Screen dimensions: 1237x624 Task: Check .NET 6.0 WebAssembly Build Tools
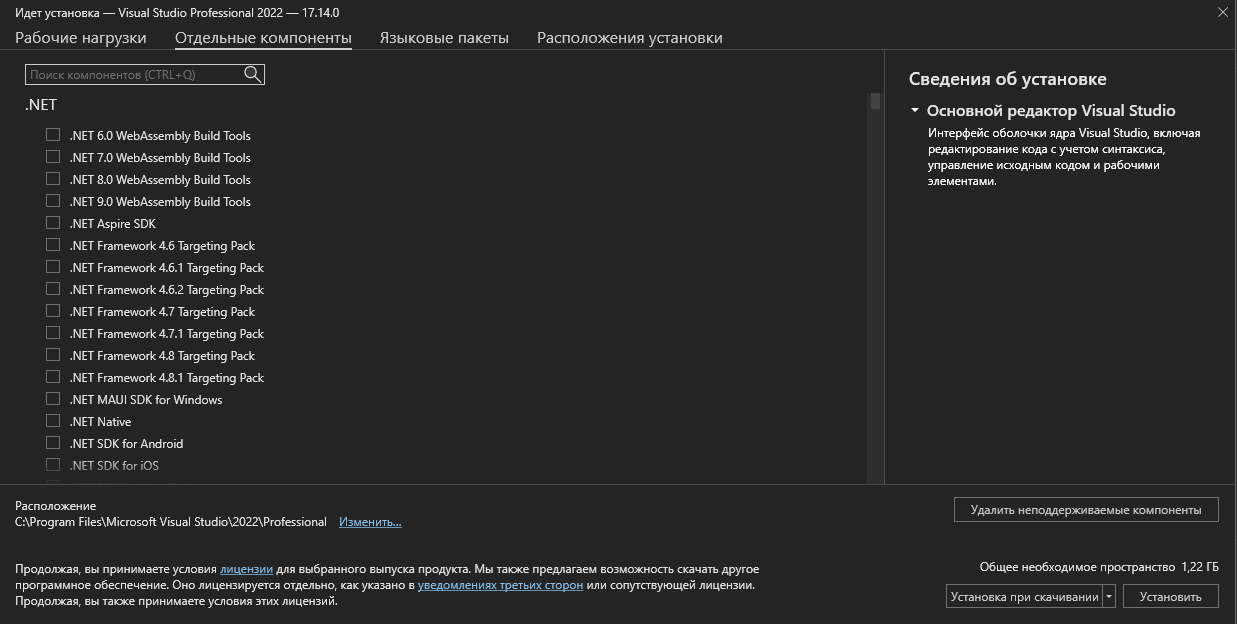click(53, 135)
